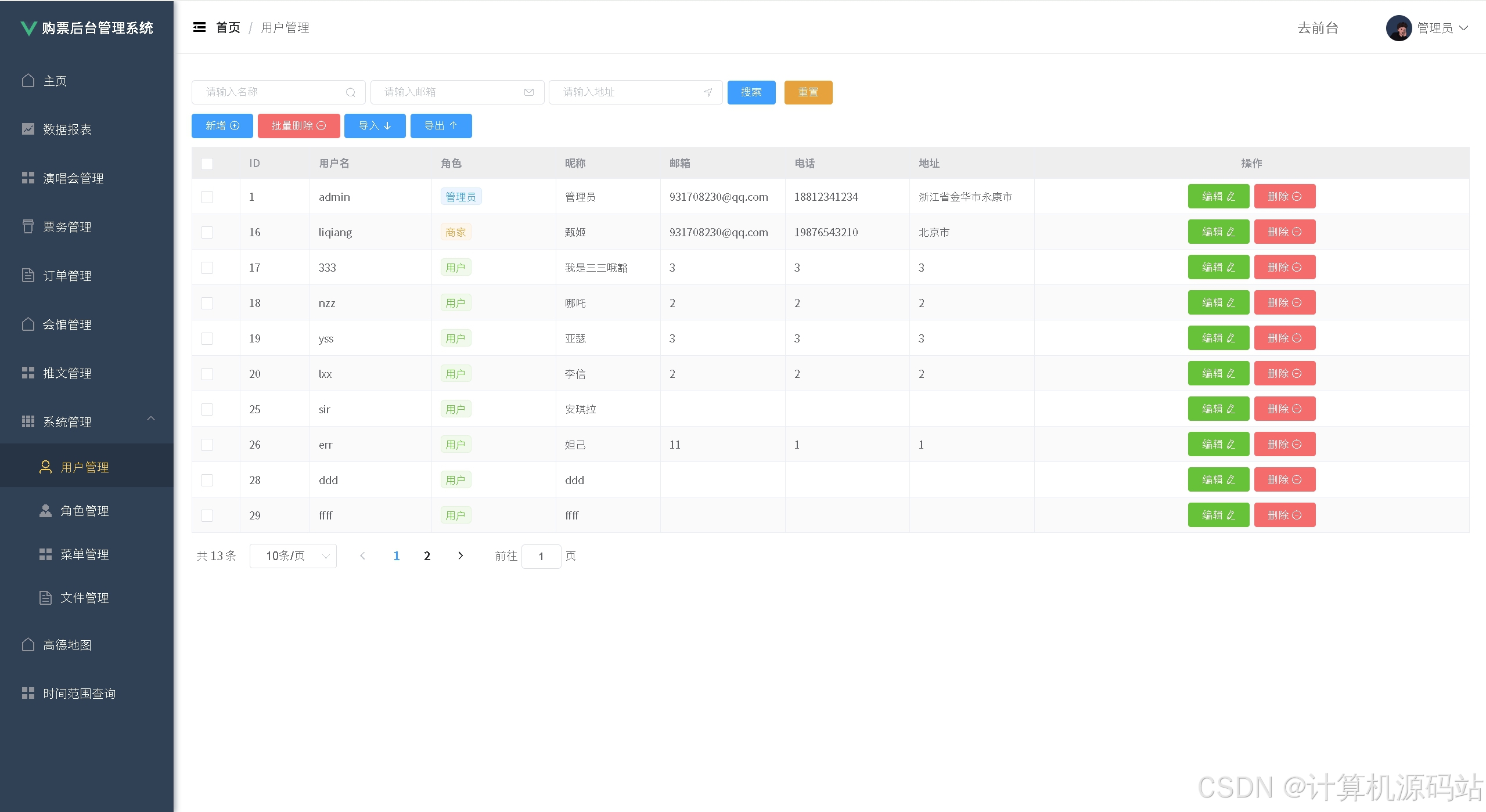The width and height of the screenshot is (1486, 812).
Task: Click the Vue logo next to system title
Action: click(x=28, y=28)
